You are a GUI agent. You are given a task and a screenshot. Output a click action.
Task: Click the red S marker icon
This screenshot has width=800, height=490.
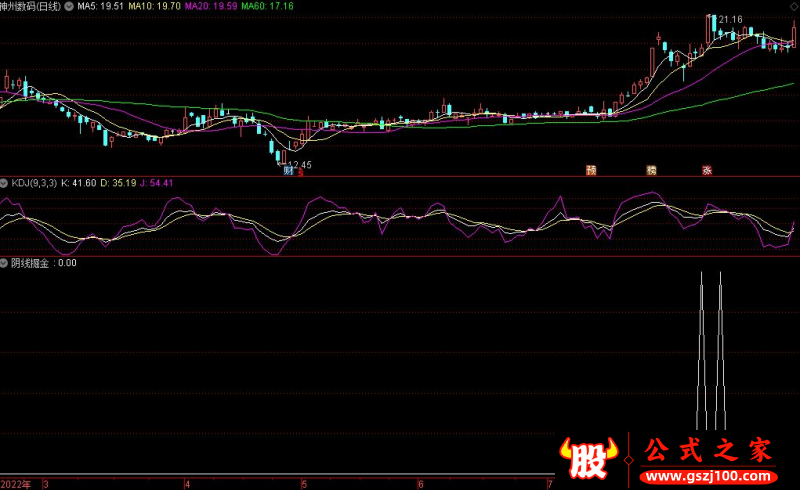click(301, 172)
